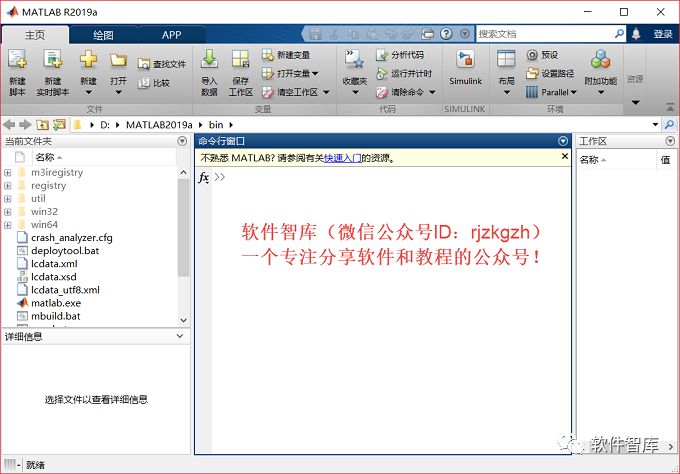Click the up one level folder icon

(42, 125)
